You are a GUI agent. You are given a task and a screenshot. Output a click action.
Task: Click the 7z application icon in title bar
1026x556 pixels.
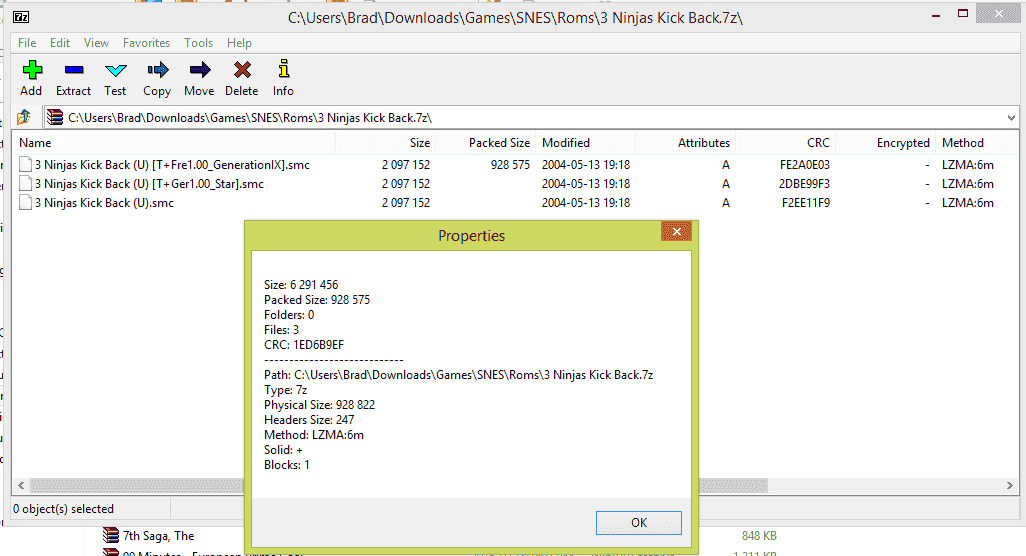point(21,17)
